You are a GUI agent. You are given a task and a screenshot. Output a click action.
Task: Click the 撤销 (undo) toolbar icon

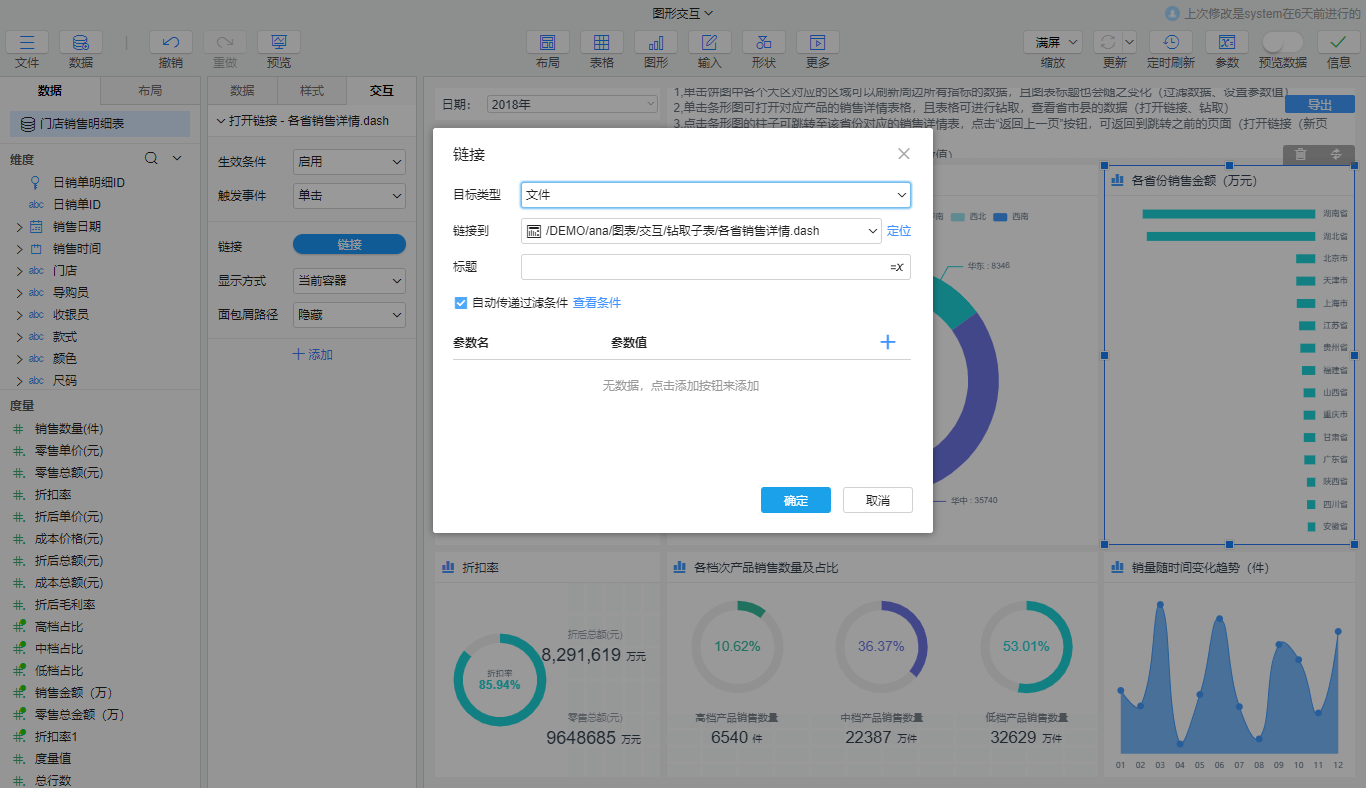[x=171, y=43]
